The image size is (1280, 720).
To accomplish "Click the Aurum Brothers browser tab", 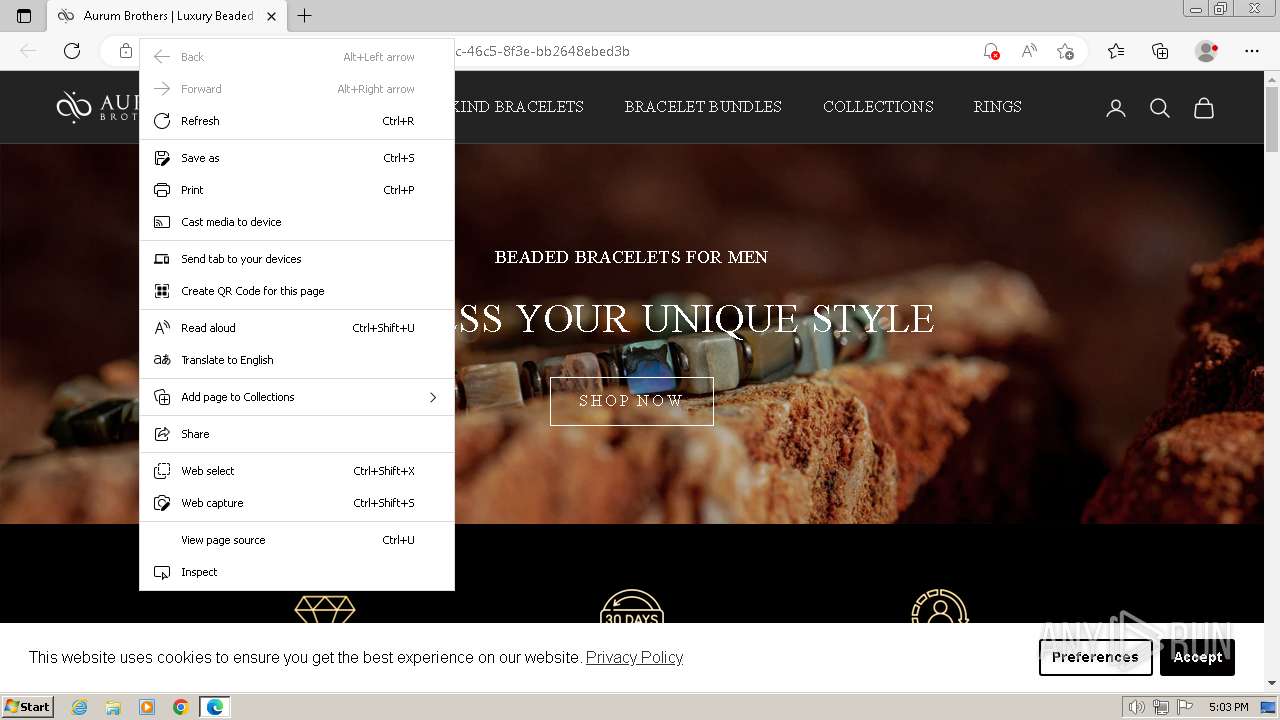I will pos(168,16).
